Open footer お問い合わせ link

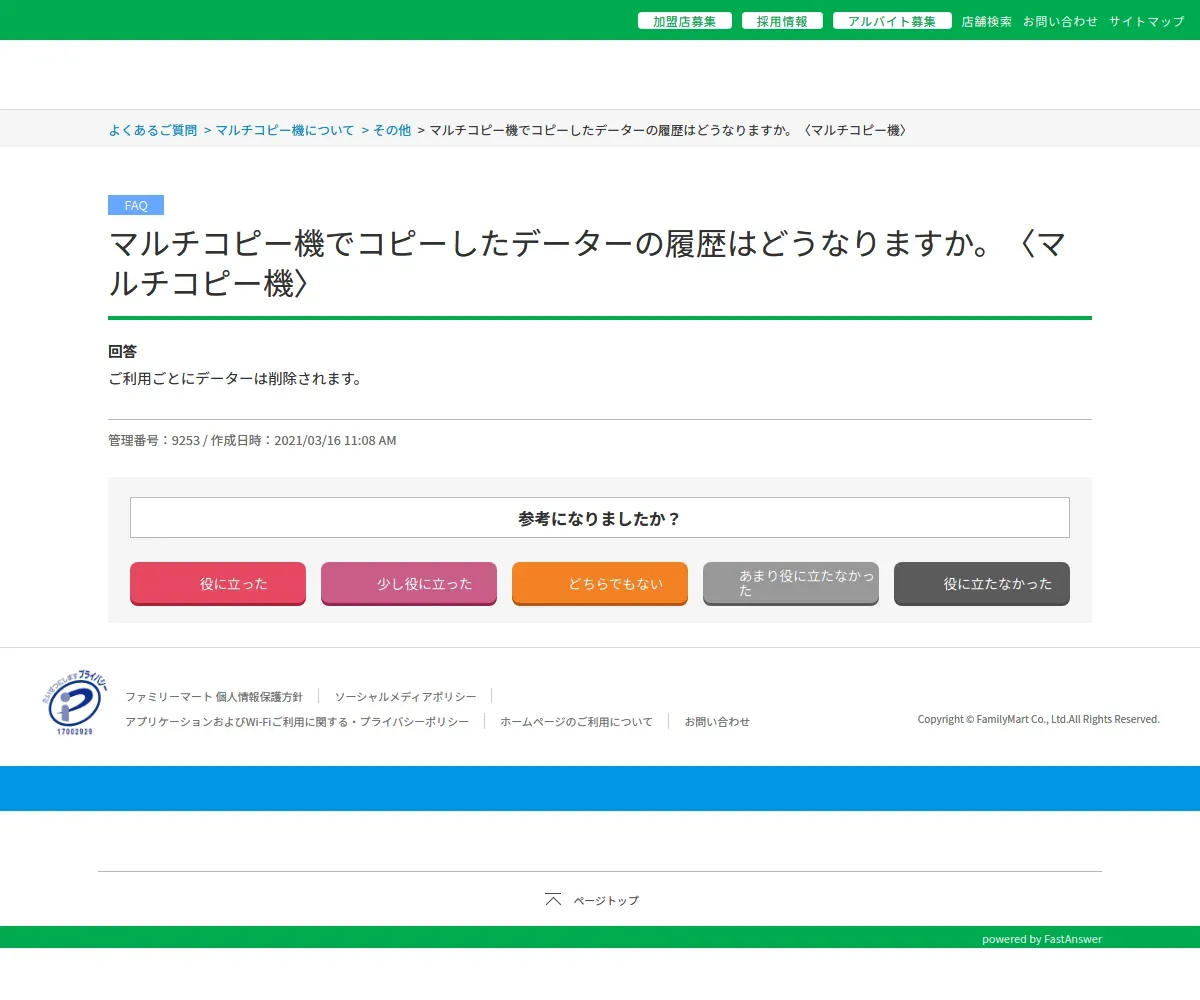click(x=717, y=721)
